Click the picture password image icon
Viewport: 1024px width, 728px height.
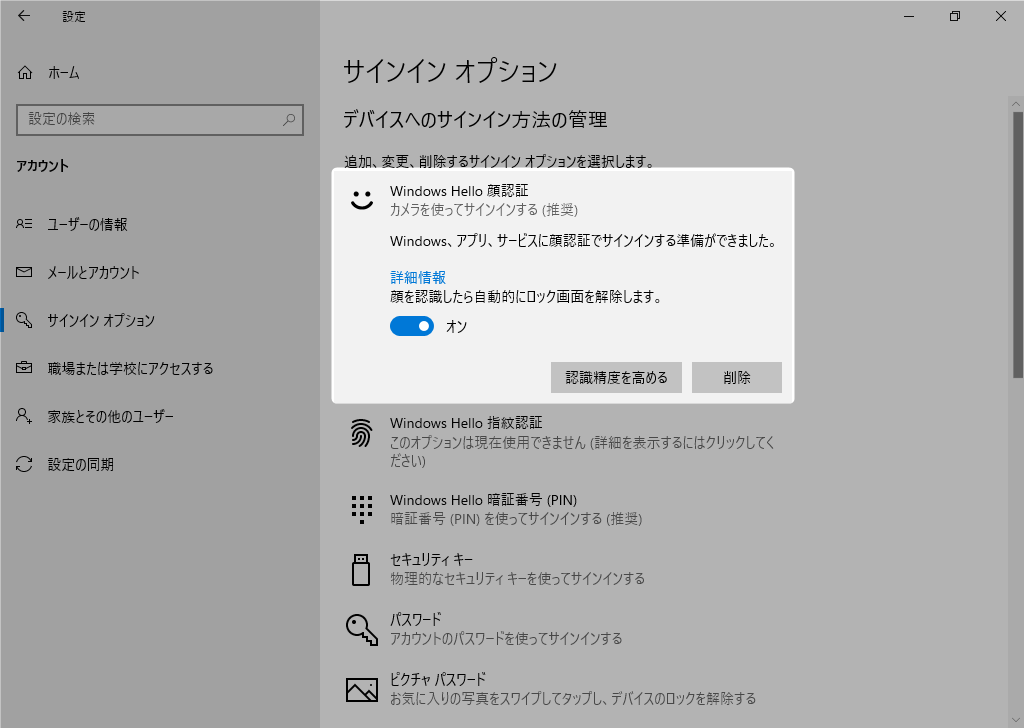point(361,689)
